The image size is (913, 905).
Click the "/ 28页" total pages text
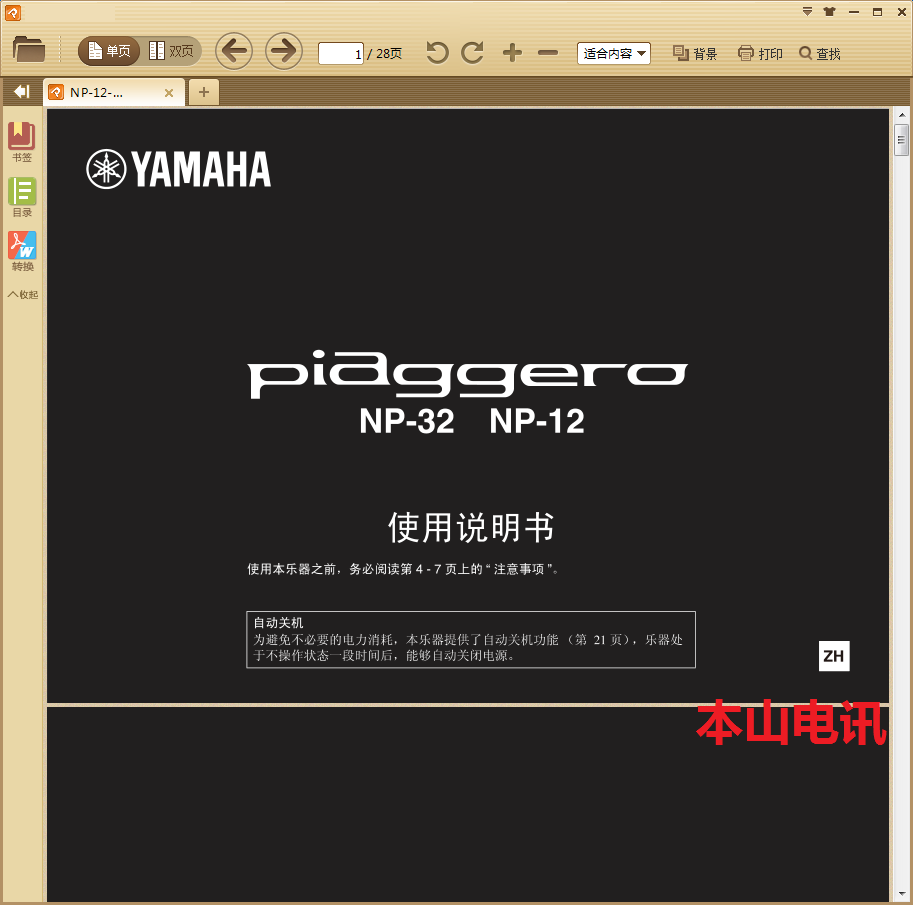(x=385, y=54)
